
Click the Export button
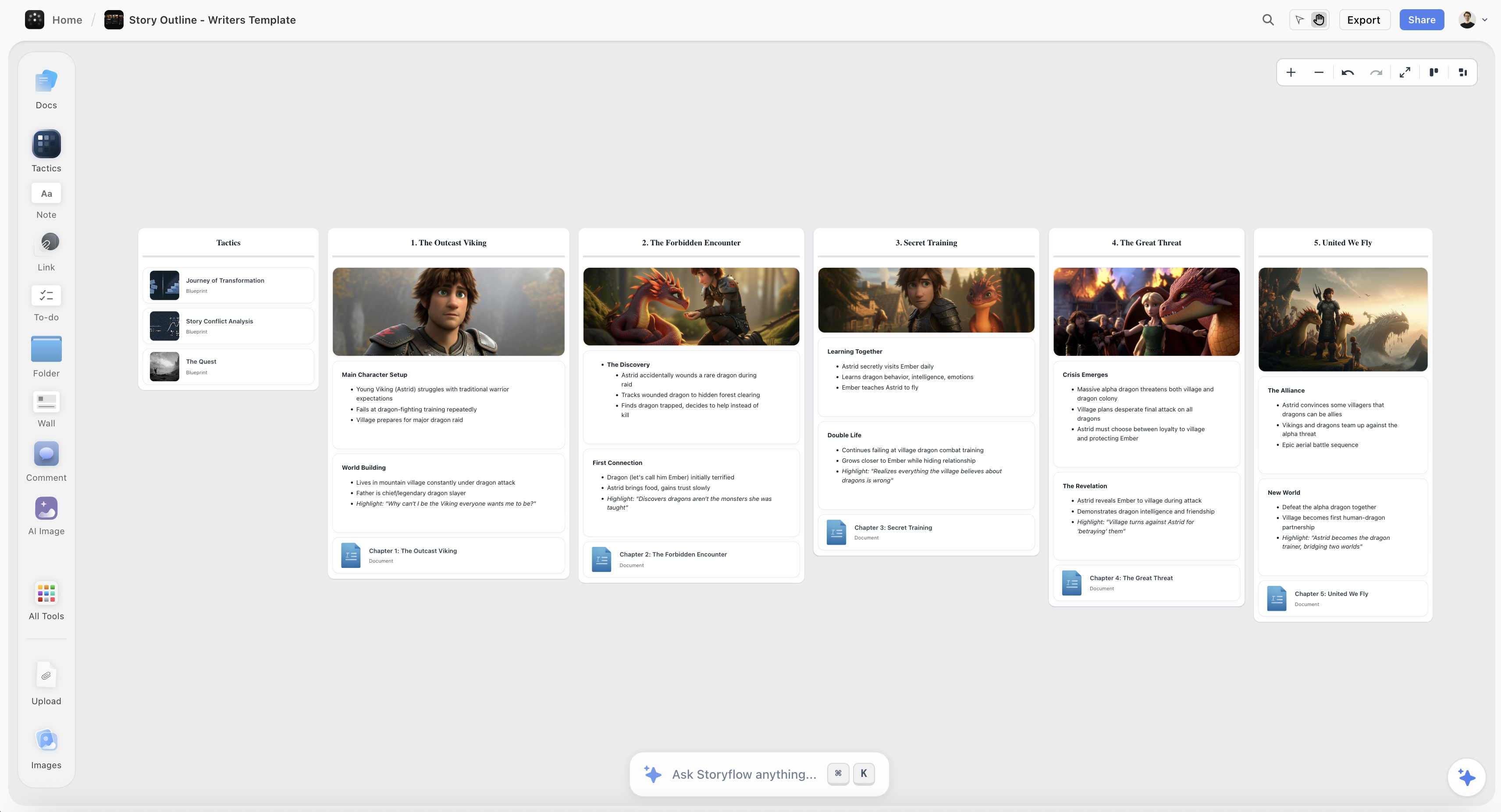click(1363, 19)
